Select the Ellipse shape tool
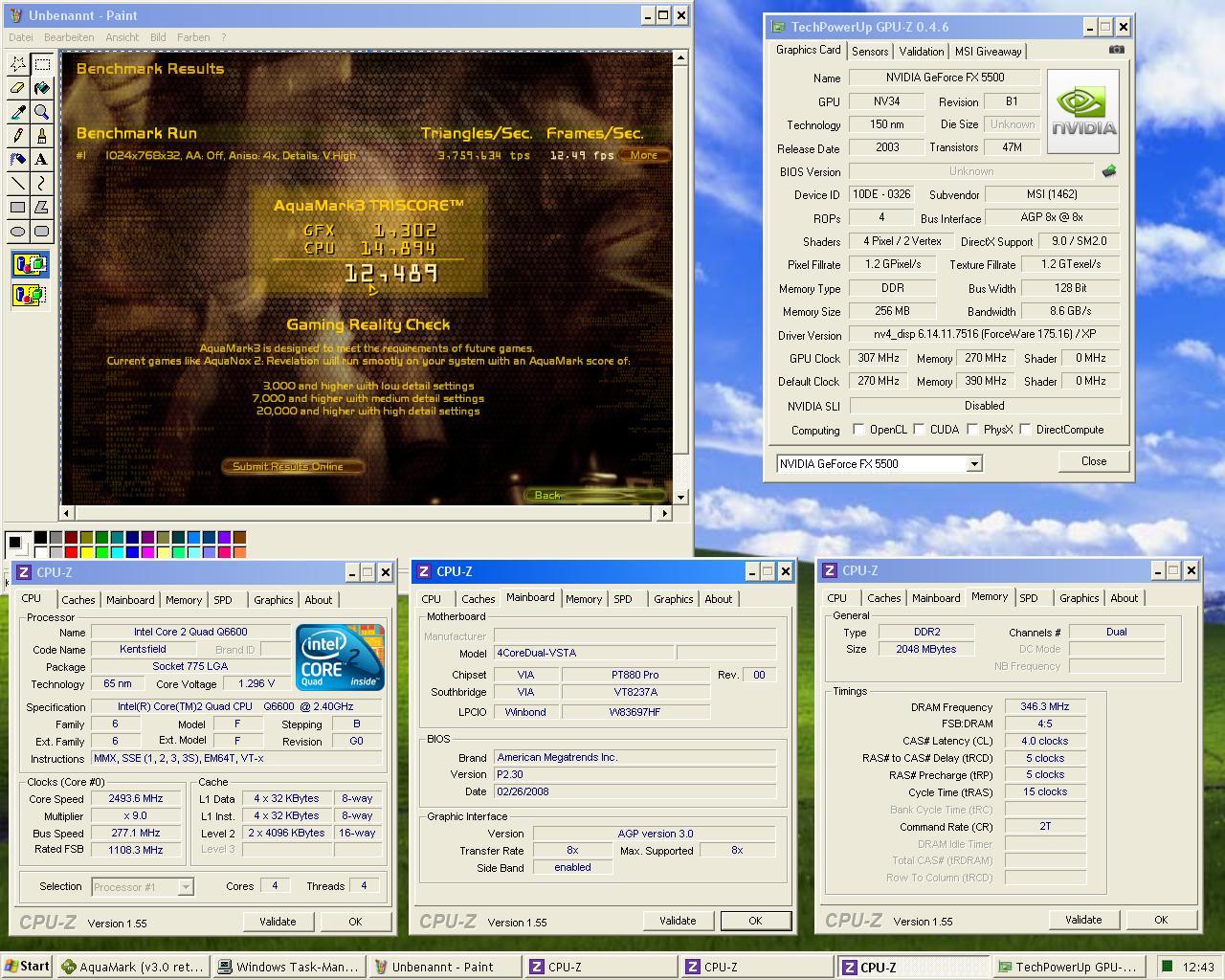The width and height of the screenshot is (1225, 980). click(18, 231)
